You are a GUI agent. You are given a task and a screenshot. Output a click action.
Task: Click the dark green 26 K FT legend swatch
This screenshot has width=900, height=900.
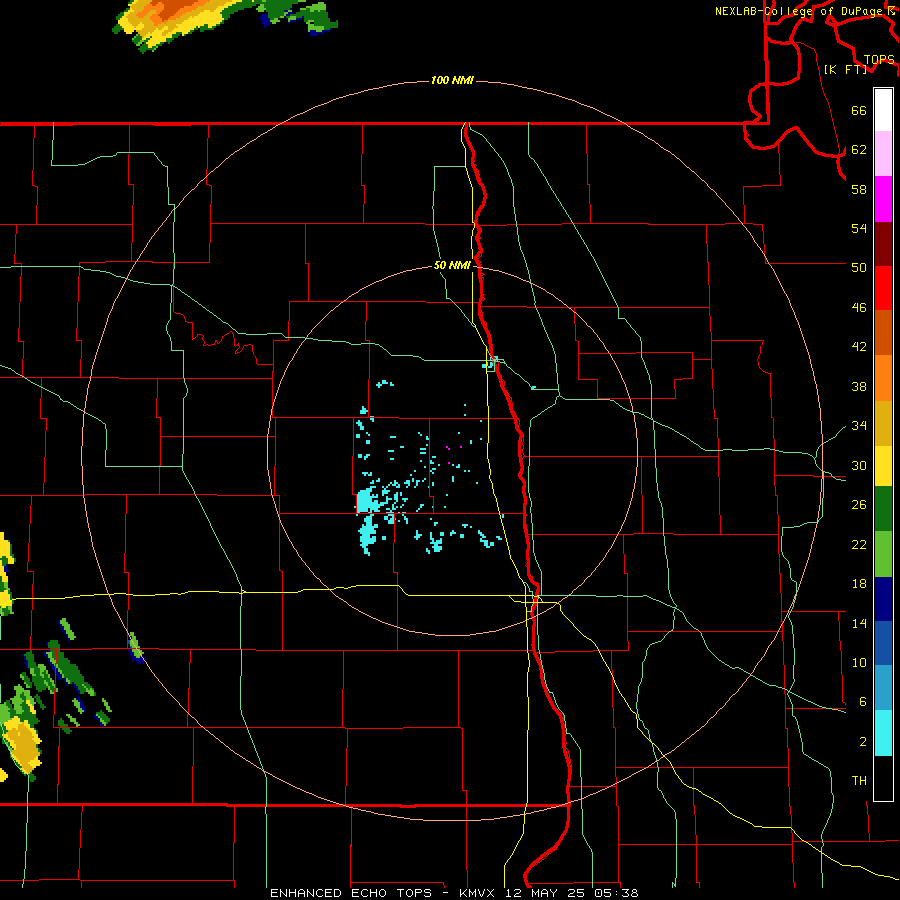[x=883, y=509]
